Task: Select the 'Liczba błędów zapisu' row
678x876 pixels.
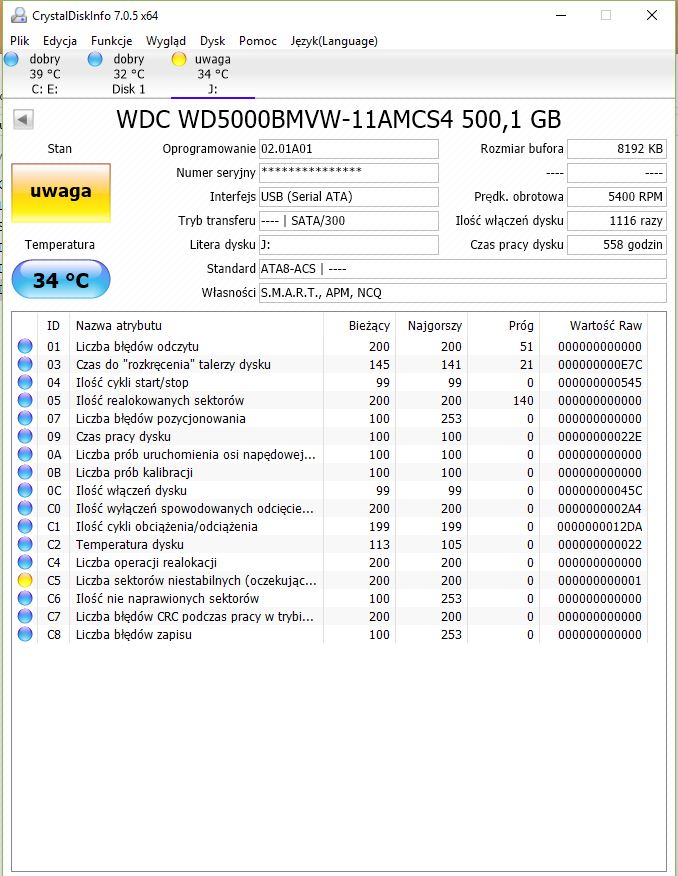Action: click(330, 634)
